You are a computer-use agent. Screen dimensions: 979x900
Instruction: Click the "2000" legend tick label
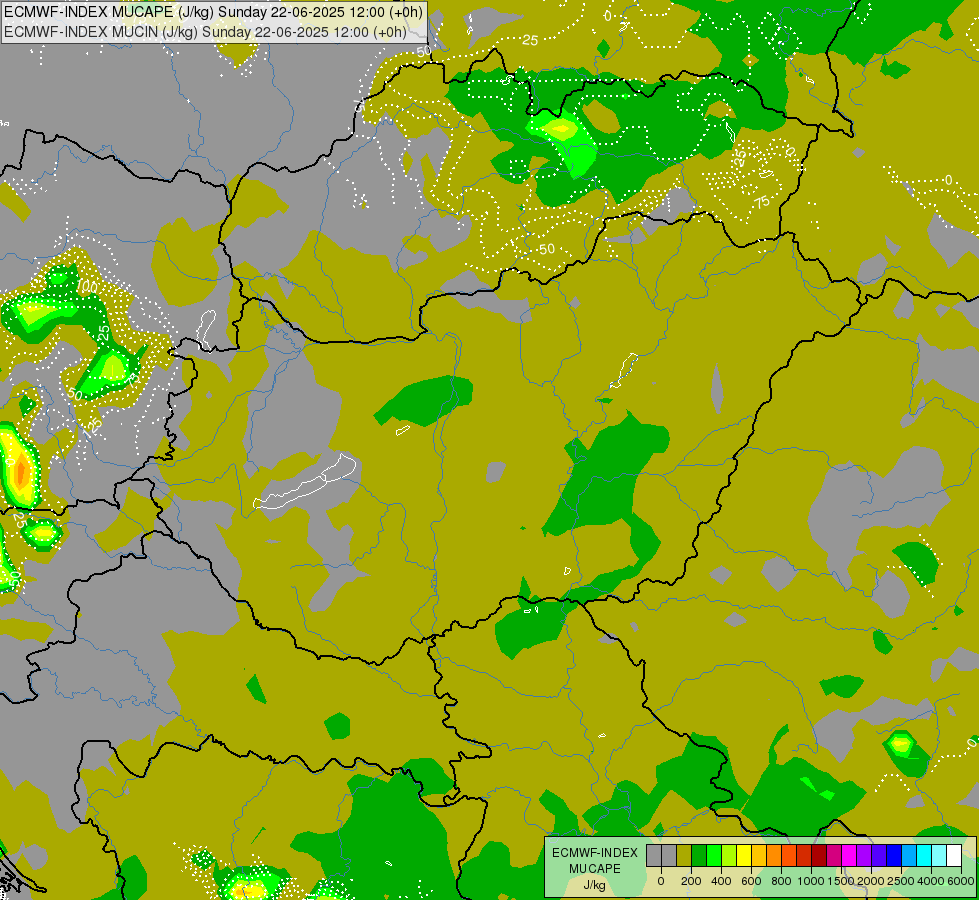(871, 881)
